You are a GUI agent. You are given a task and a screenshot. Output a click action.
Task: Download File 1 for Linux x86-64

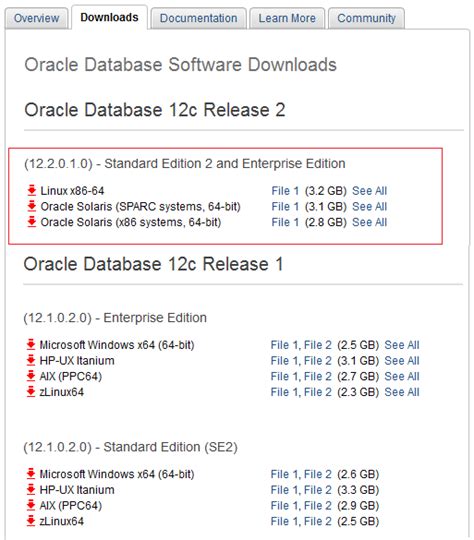pyautogui.click(x=285, y=191)
